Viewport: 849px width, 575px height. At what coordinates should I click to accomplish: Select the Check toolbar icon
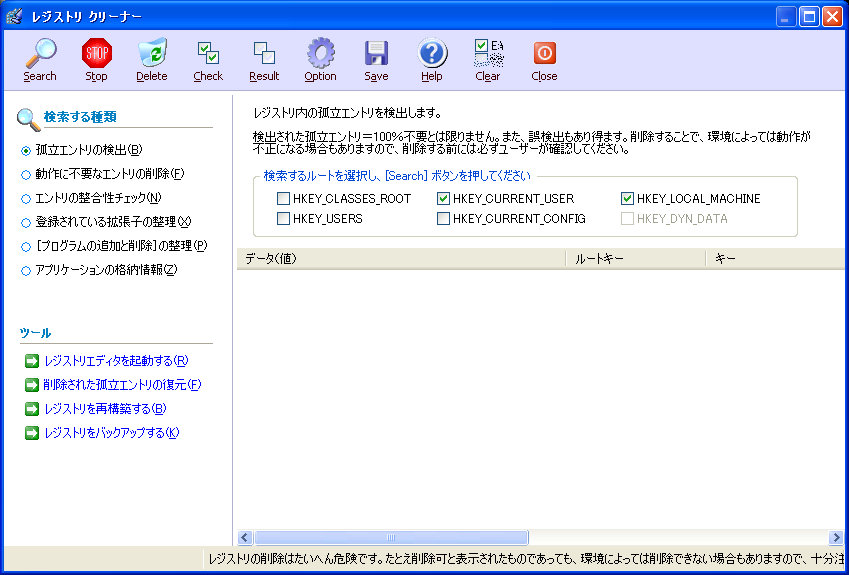(208, 55)
